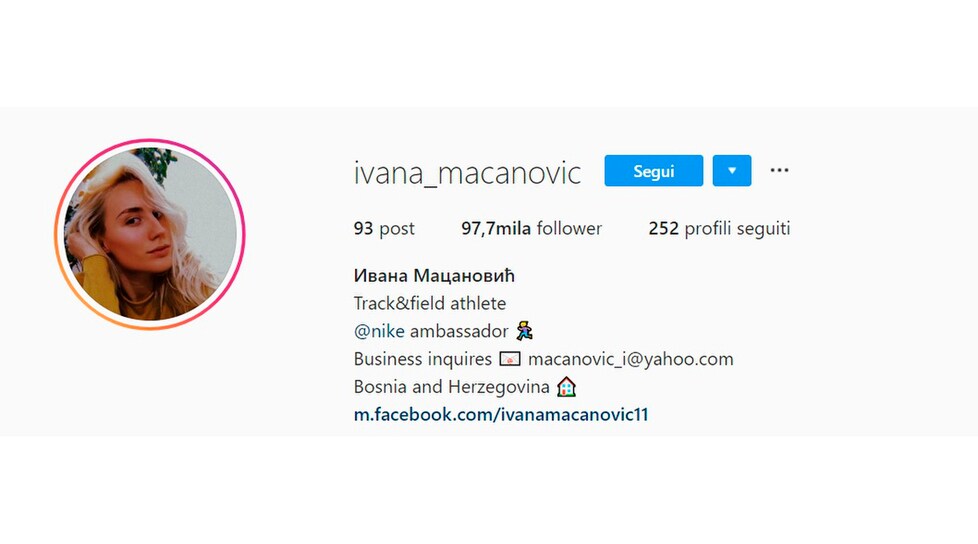The width and height of the screenshot is (978, 544).
Task: Select the ivana_macanovic username heading
Action: 467,173
